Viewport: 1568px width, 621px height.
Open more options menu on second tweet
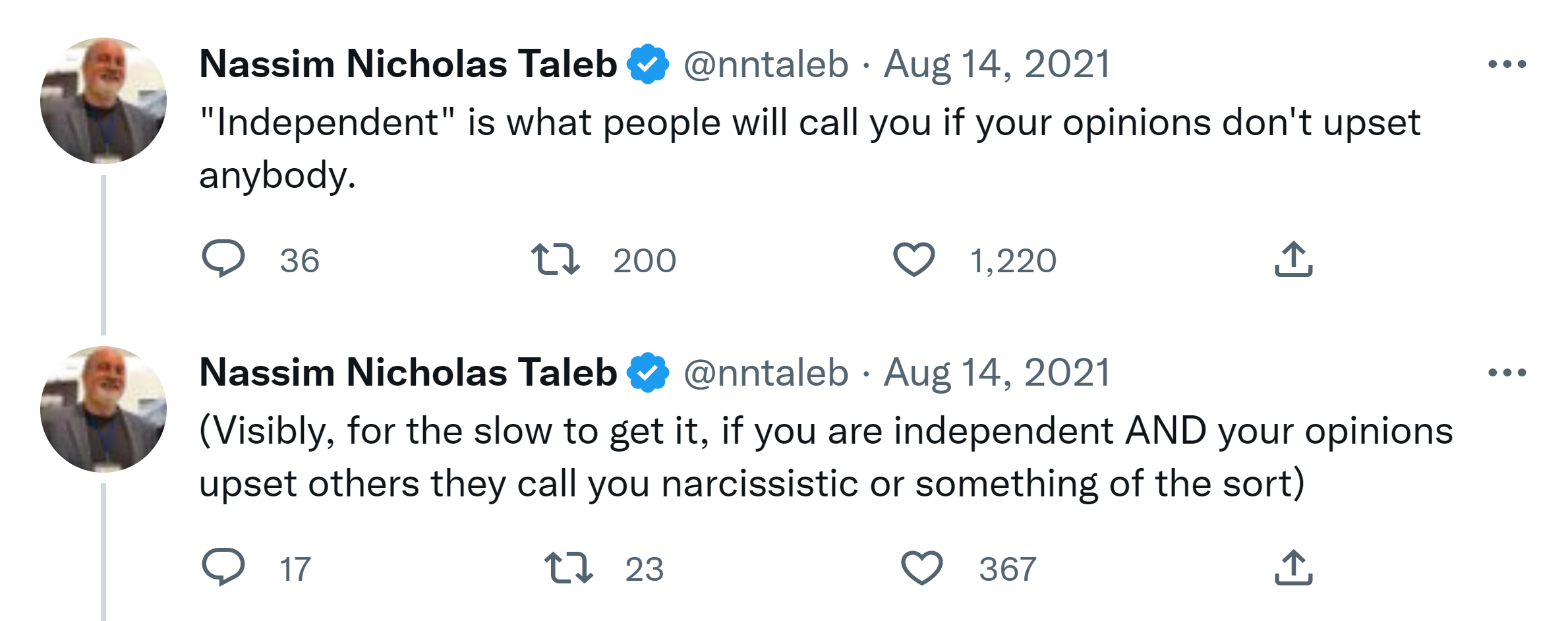pos(1507,373)
